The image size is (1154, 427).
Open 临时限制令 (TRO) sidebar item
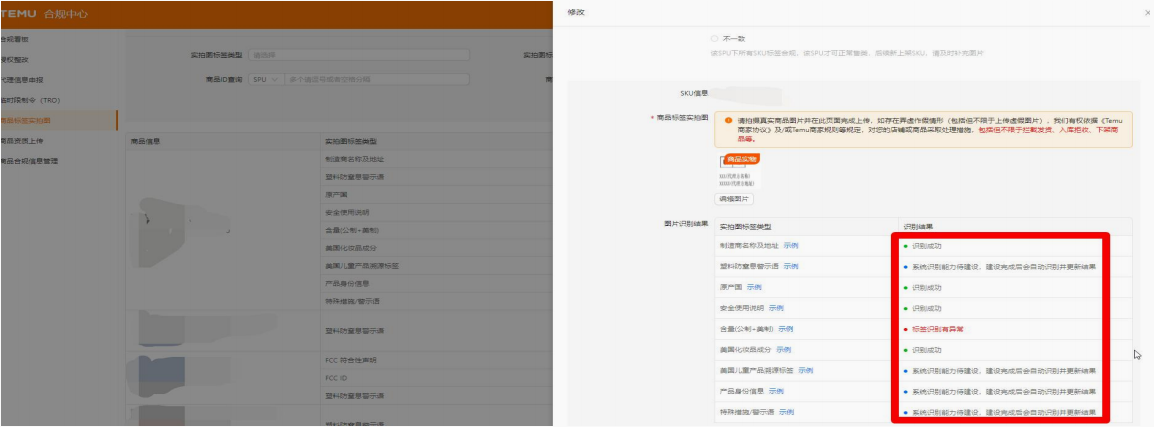[x=29, y=100]
